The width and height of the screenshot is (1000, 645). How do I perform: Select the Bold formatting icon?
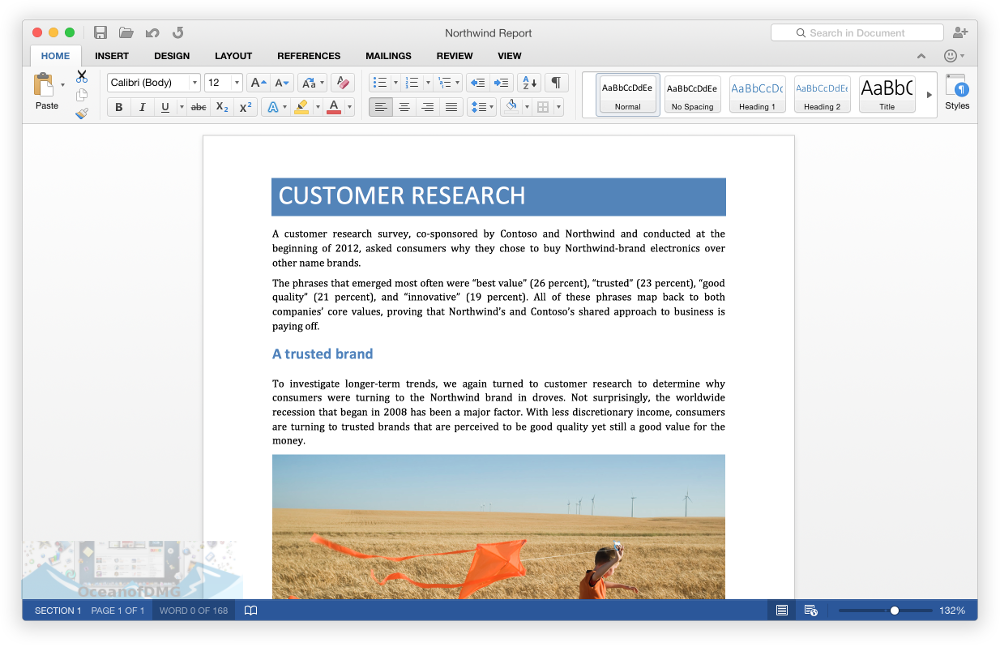pyautogui.click(x=119, y=107)
